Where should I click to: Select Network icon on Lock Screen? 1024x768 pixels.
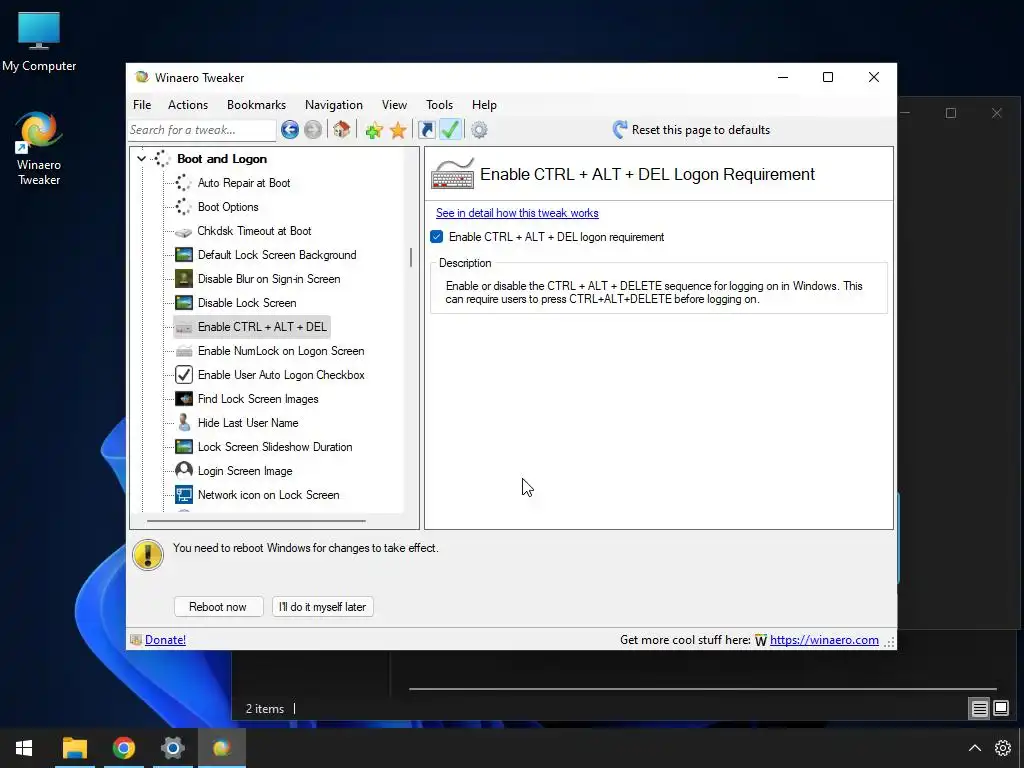click(x=268, y=495)
